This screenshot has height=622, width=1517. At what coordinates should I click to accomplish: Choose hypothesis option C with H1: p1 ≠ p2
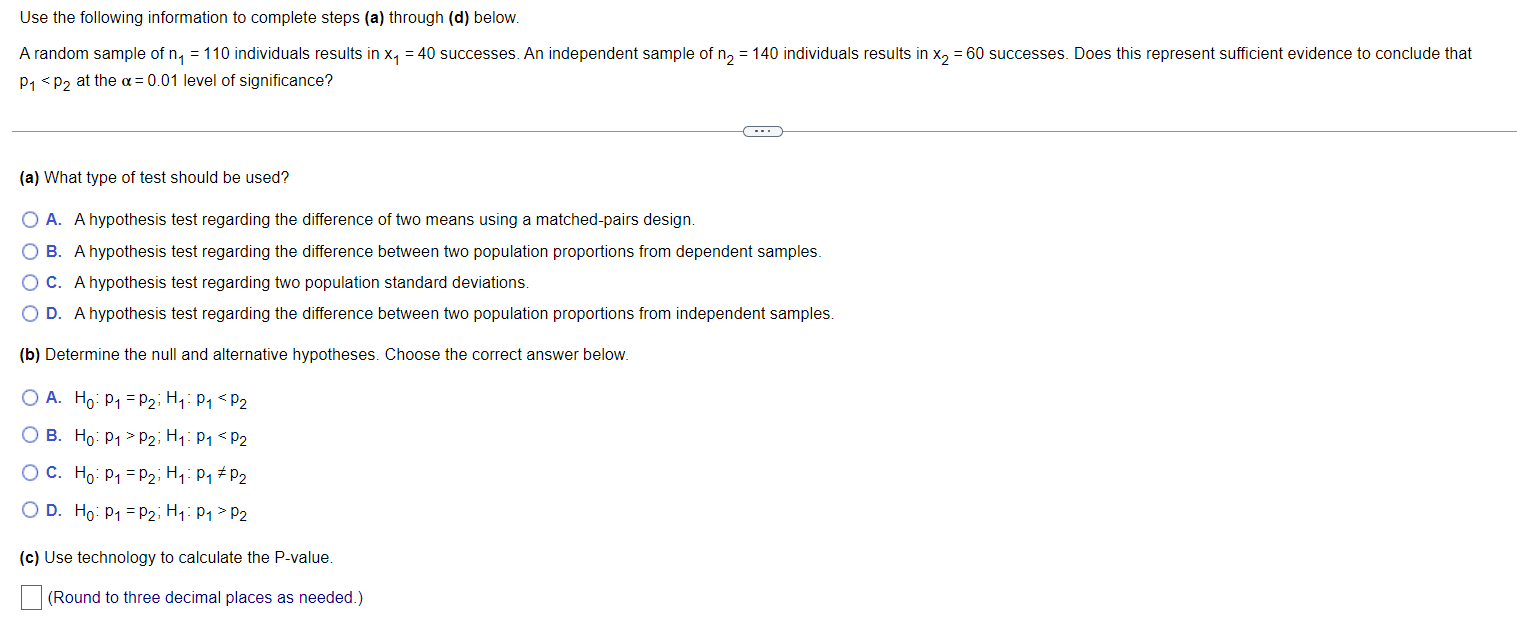click(x=30, y=472)
